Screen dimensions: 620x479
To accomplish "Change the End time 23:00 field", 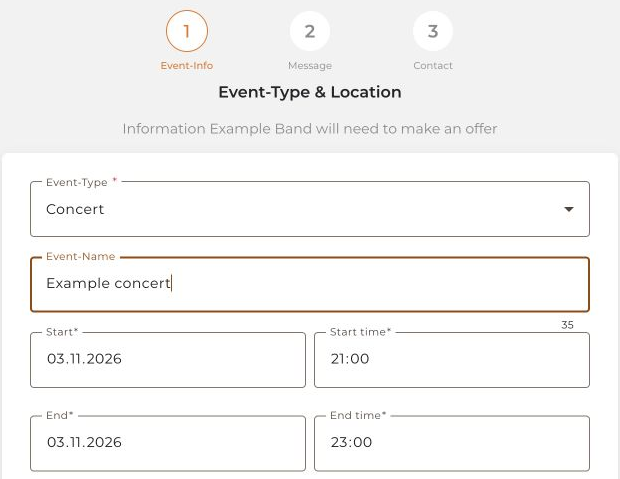I will (x=452, y=443).
